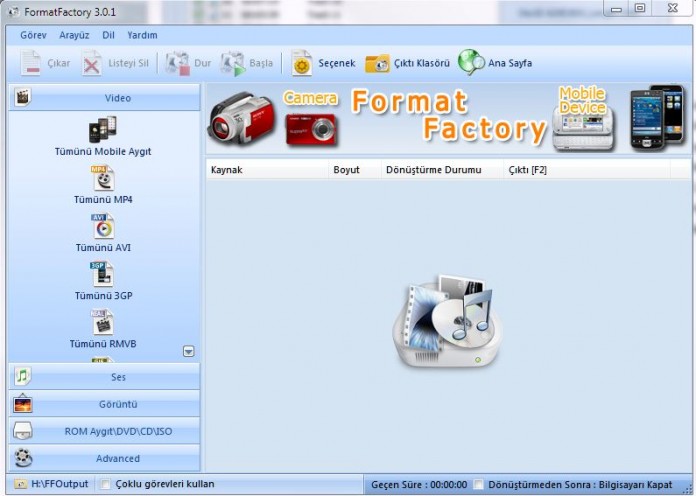Pick the Tümünü 3GP format icon
Image resolution: width=696 pixels, height=496 pixels.
pos(103,275)
